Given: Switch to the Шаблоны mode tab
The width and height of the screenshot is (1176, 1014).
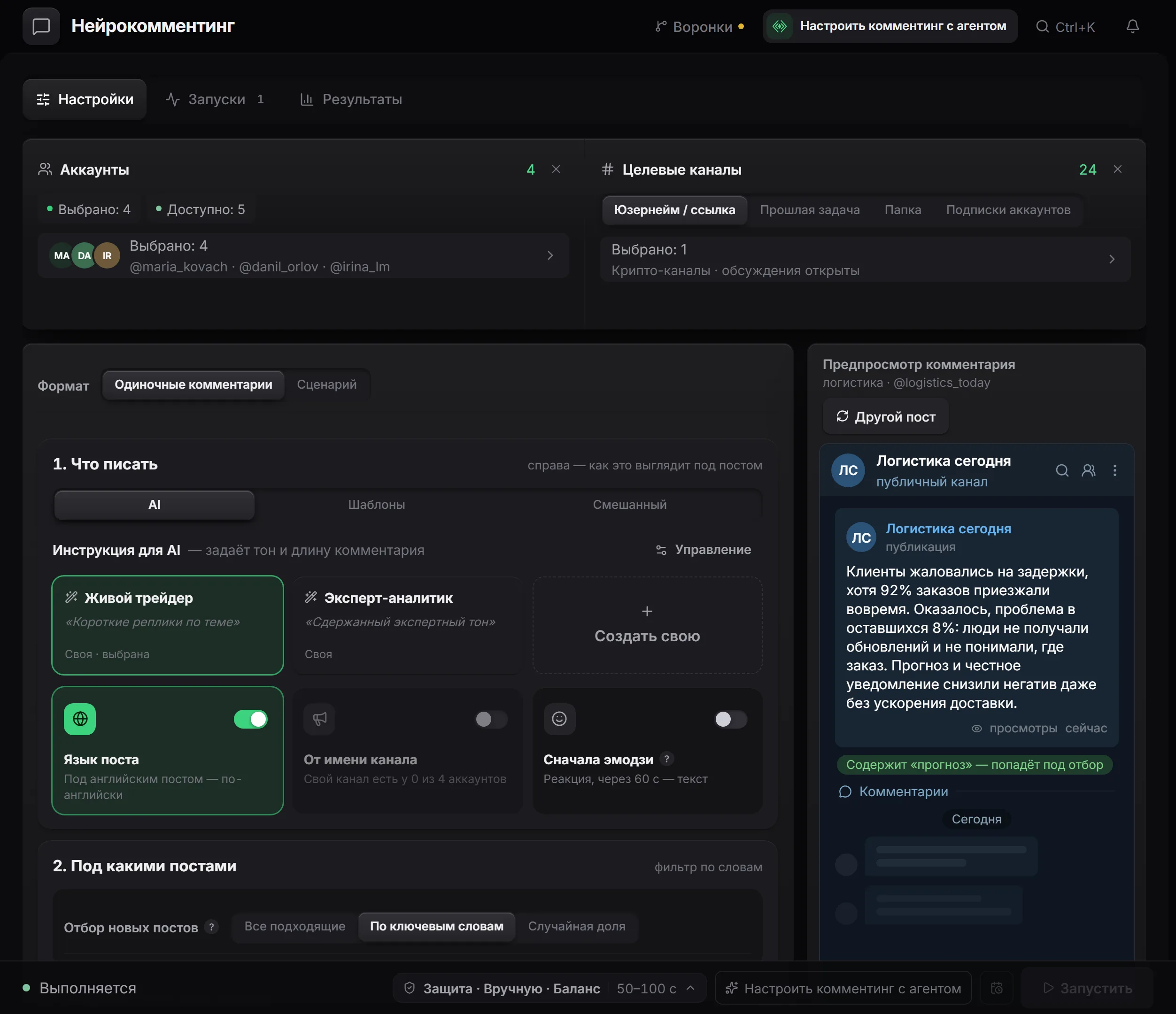Looking at the screenshot, I should point(376,505).
